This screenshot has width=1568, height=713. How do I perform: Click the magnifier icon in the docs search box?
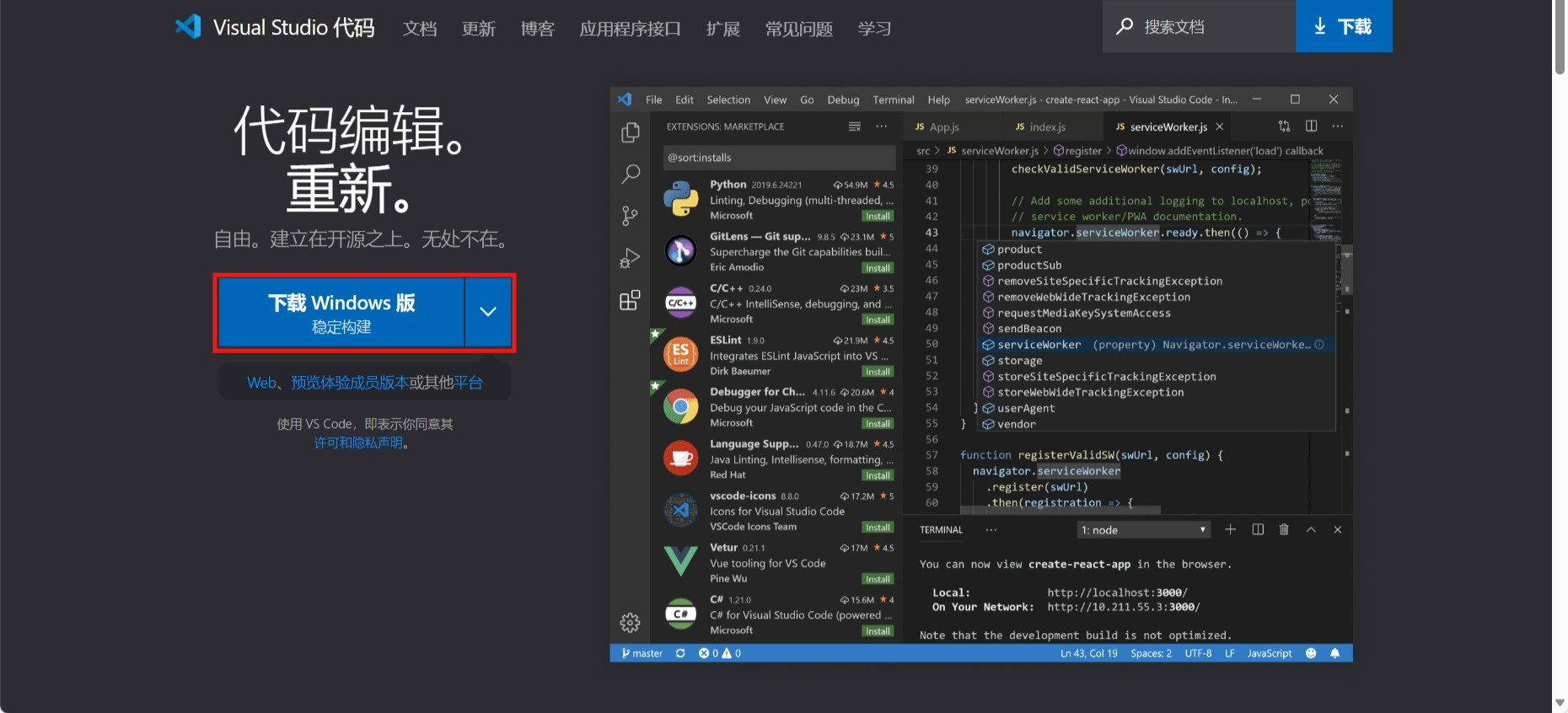1125,27
